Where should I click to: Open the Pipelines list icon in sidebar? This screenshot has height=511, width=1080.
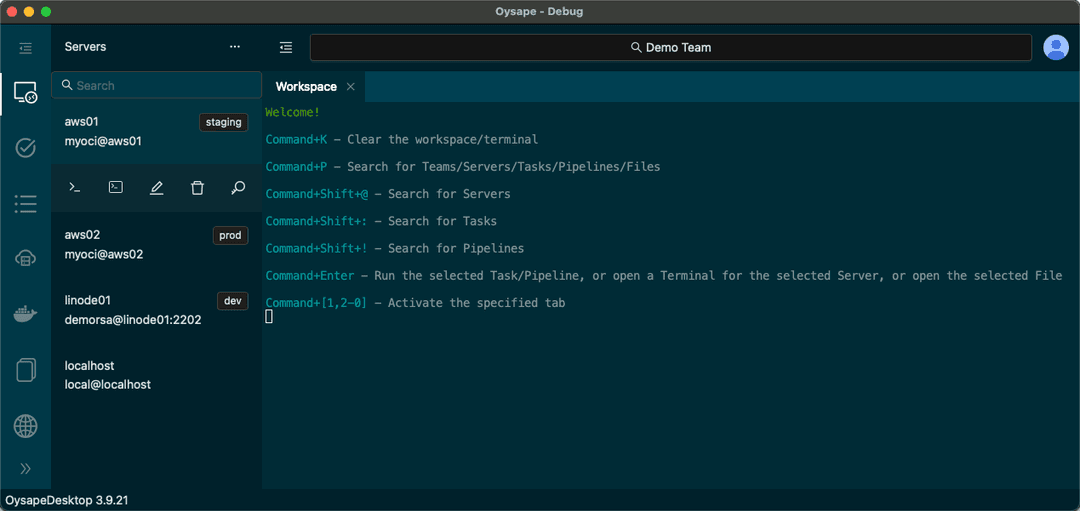[x=25, y=204]
